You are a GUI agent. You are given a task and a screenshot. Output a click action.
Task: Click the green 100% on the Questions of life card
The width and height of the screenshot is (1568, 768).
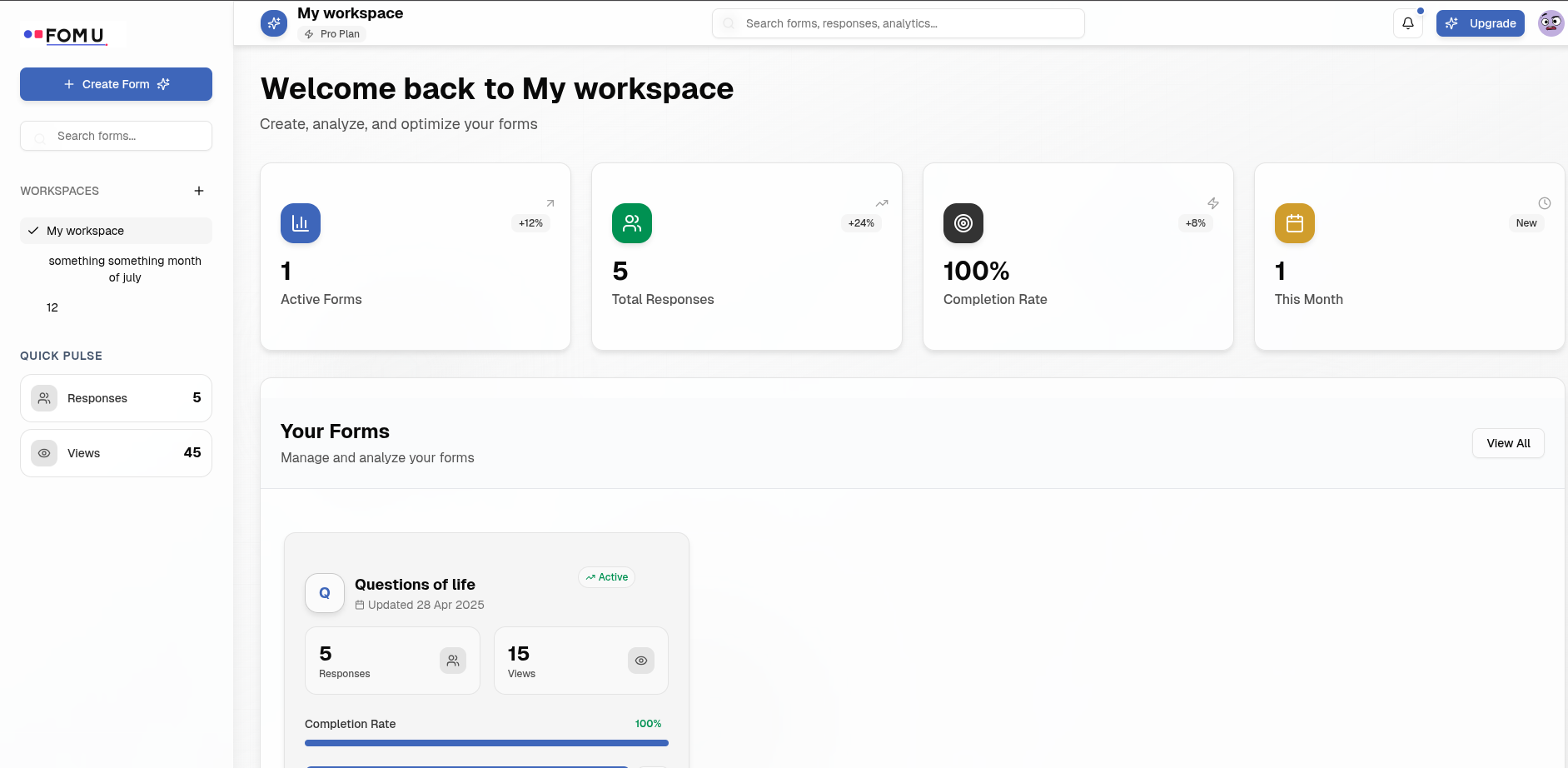click(648, 724)
